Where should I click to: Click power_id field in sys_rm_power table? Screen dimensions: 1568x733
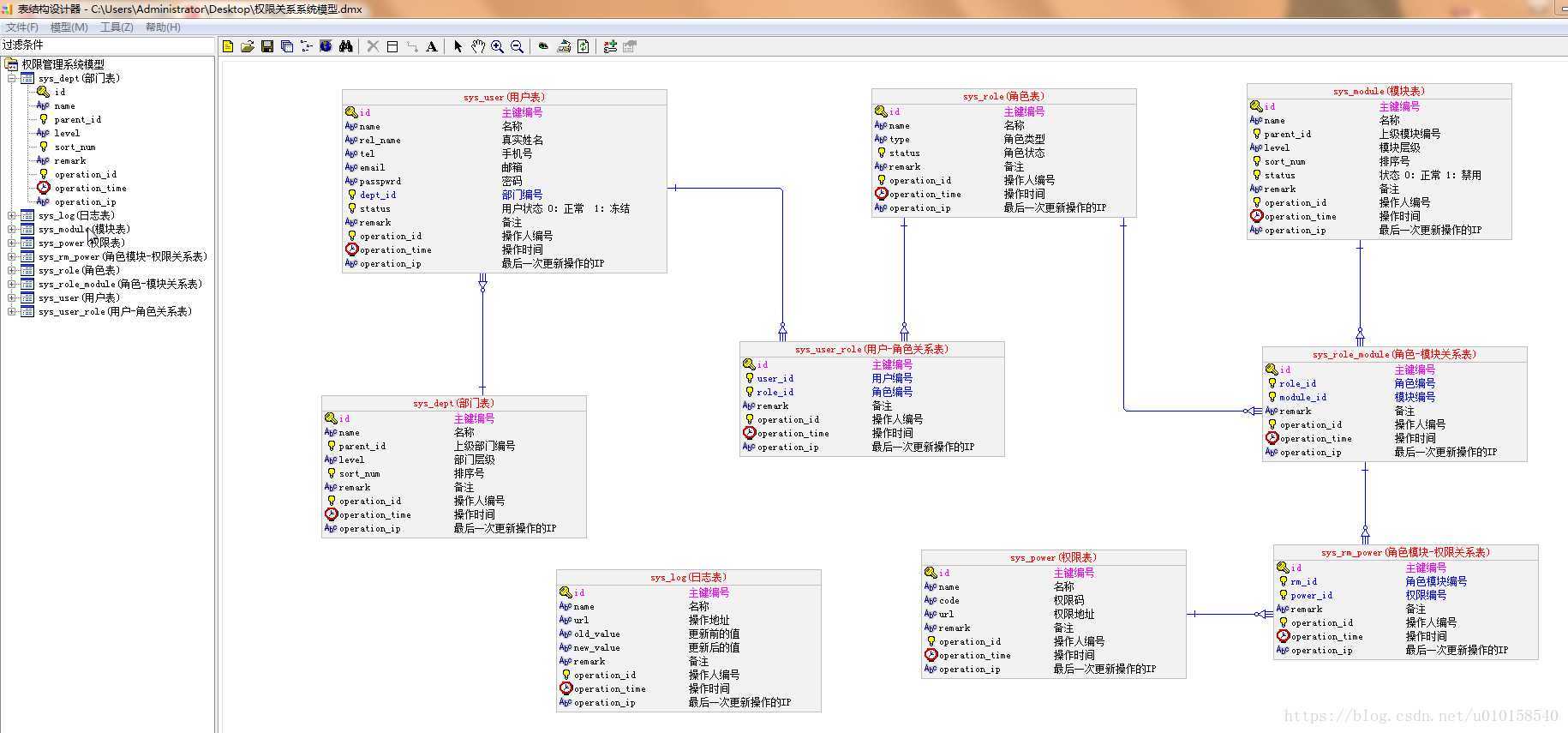coord(1312,595)
